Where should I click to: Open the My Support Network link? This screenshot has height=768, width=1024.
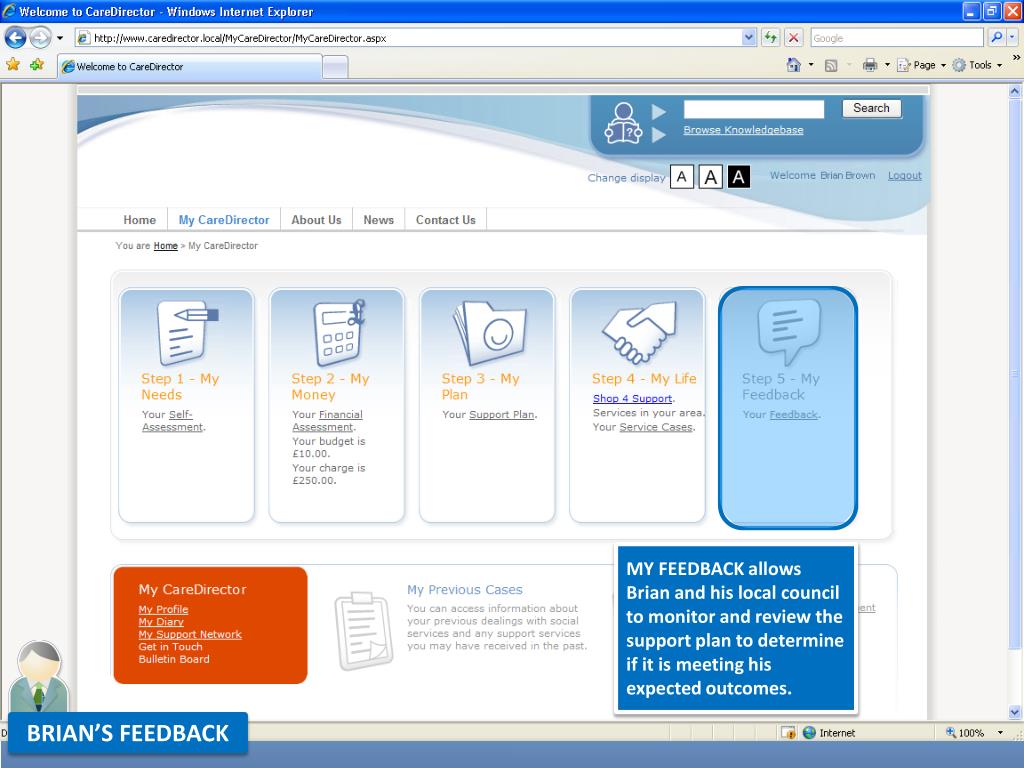190,634
